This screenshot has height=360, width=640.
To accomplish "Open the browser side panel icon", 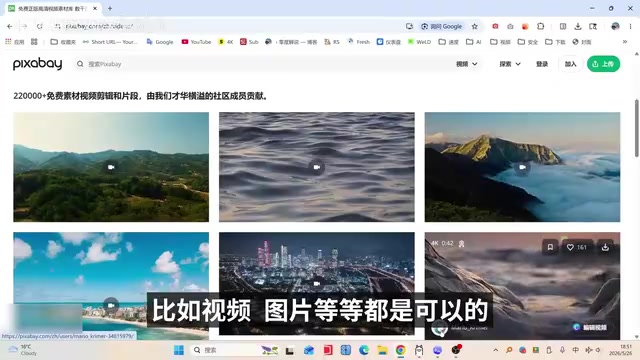I will [x=563, y=26].
